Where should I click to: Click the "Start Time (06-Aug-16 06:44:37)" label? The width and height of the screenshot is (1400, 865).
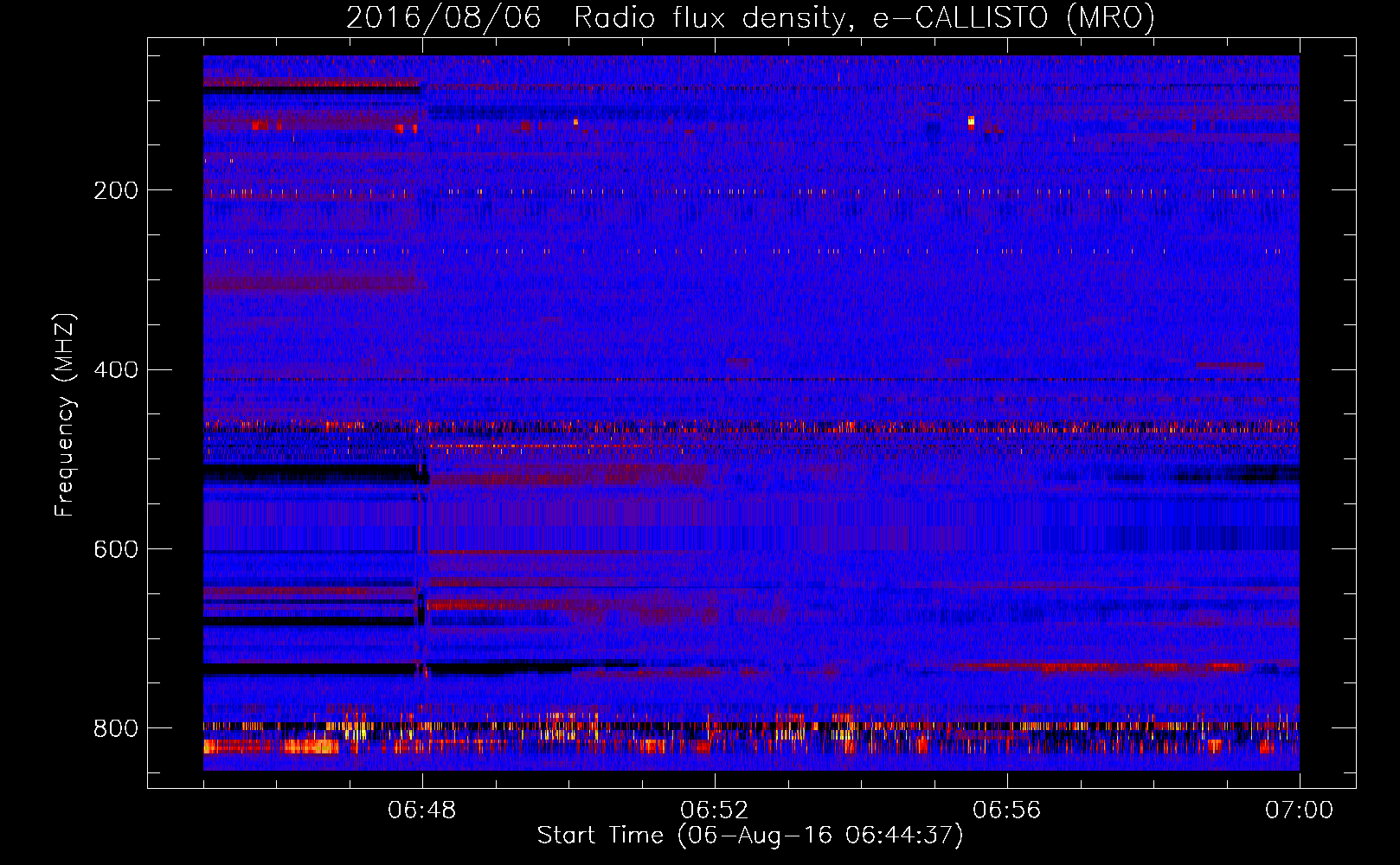click(x=750, y=836)
